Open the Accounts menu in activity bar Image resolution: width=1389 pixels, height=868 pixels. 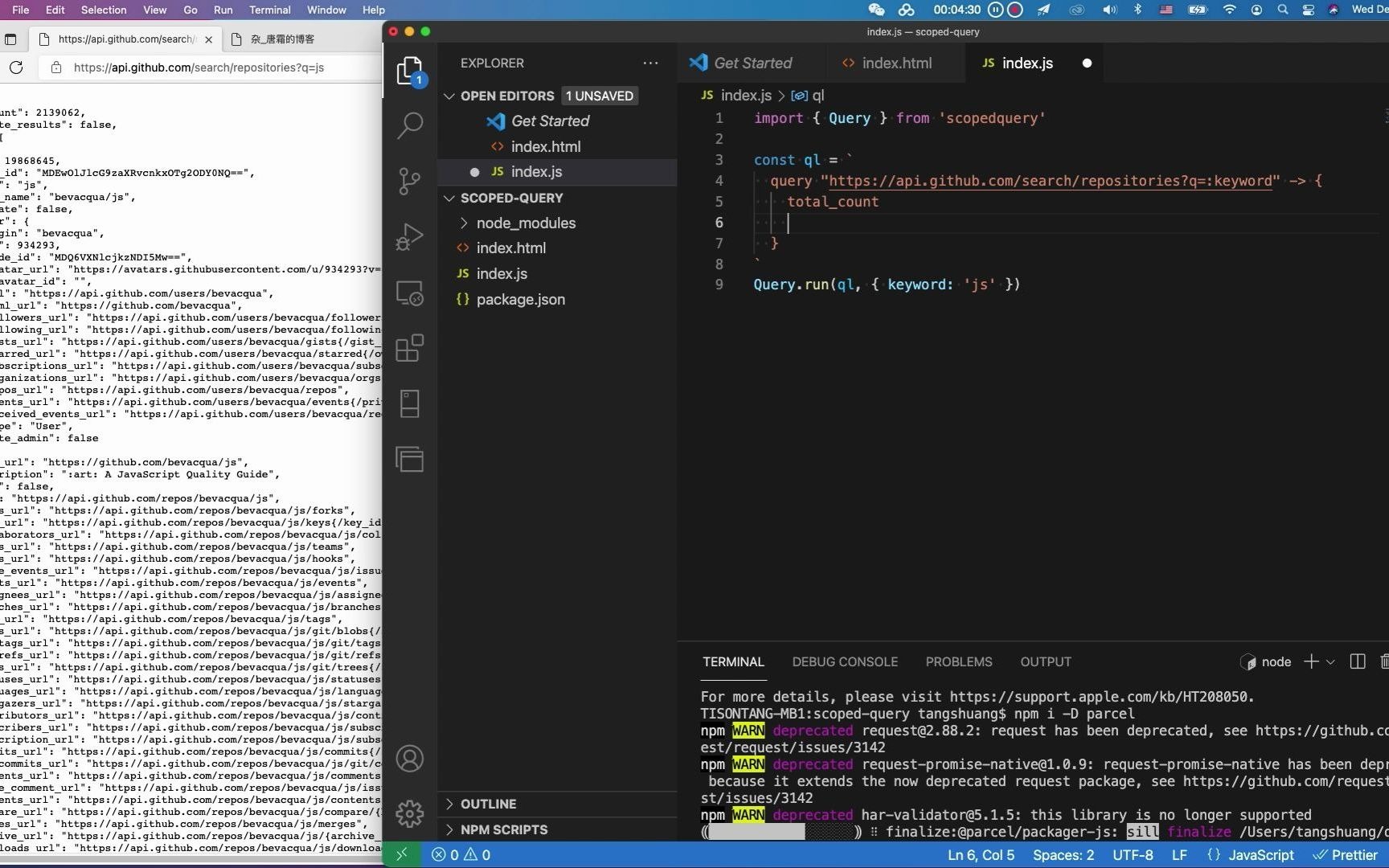click(410, 759)
